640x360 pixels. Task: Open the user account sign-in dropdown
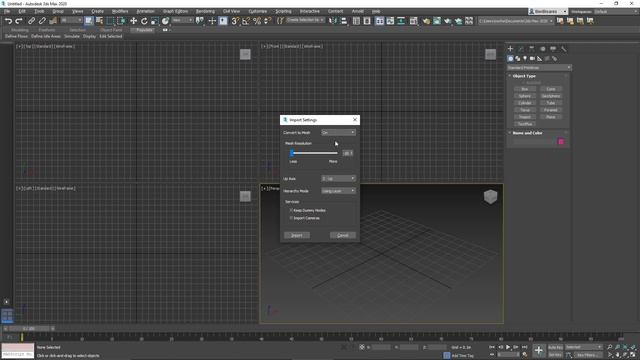coord(548,11)
